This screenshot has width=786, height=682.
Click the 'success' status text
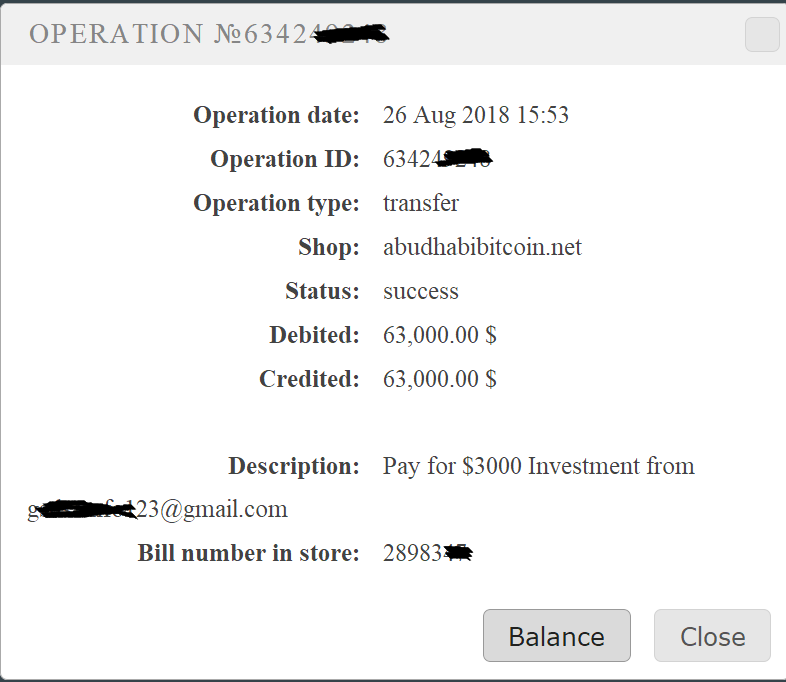click(x=421, y=291)
